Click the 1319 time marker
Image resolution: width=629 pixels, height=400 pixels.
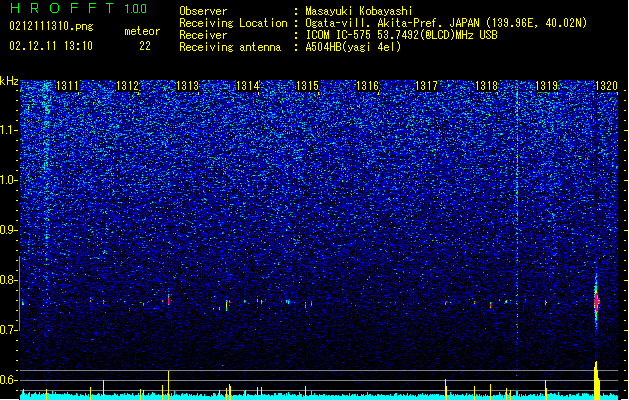click(x=546, y=86)
